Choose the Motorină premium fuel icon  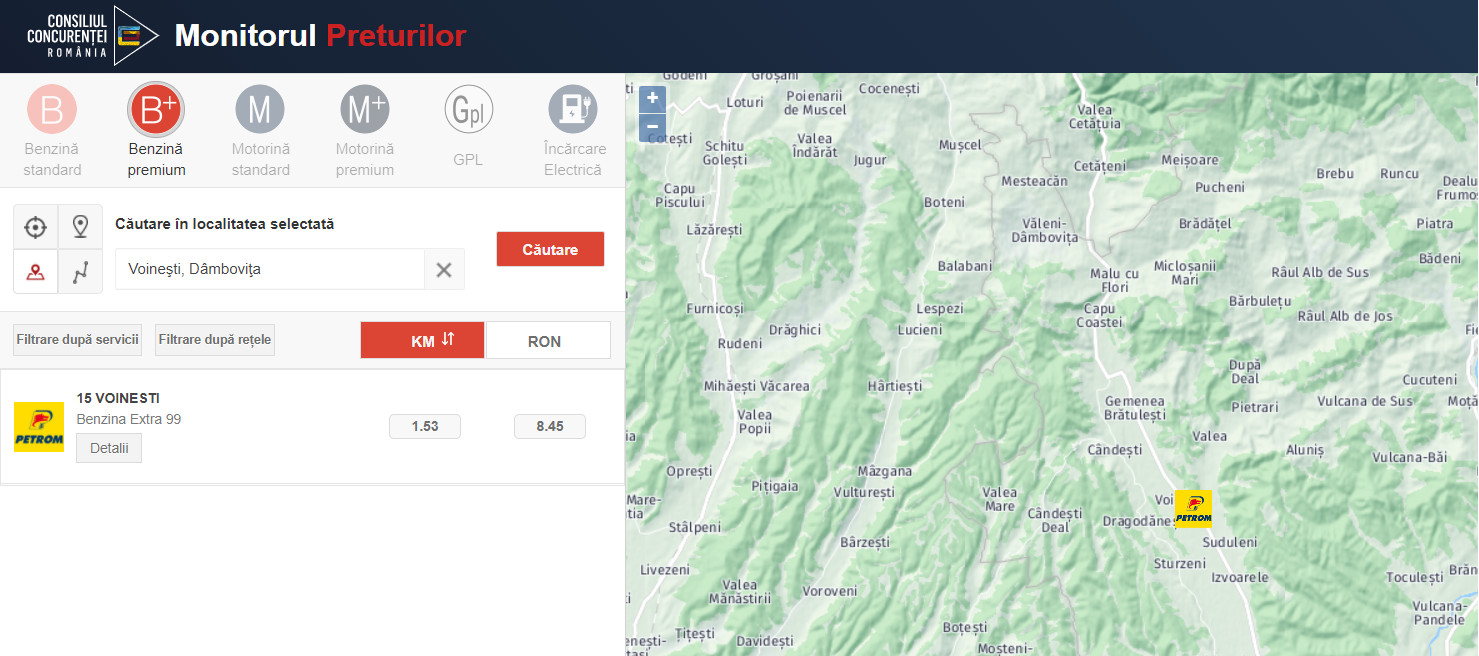(x=364, y=110)
